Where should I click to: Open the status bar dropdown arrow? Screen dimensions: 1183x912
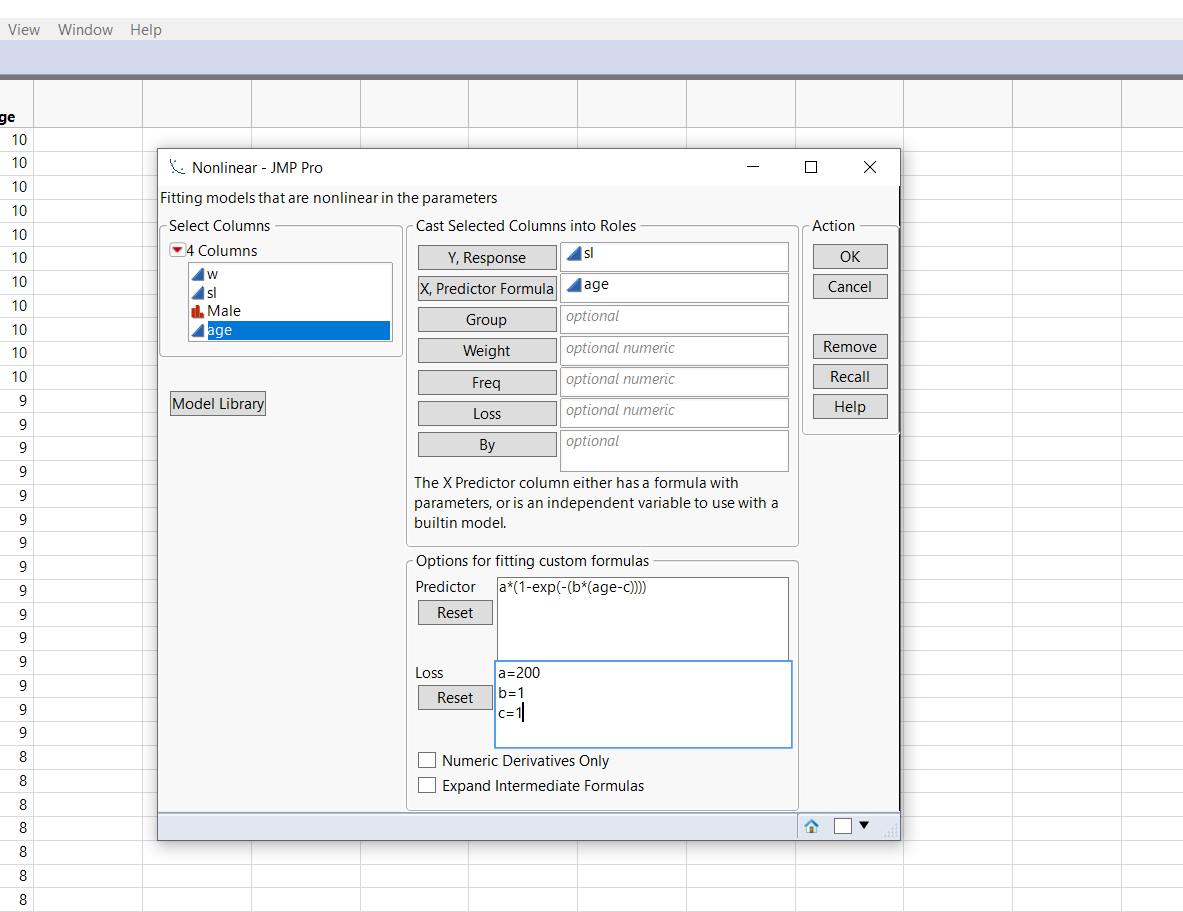pos(864,825)
